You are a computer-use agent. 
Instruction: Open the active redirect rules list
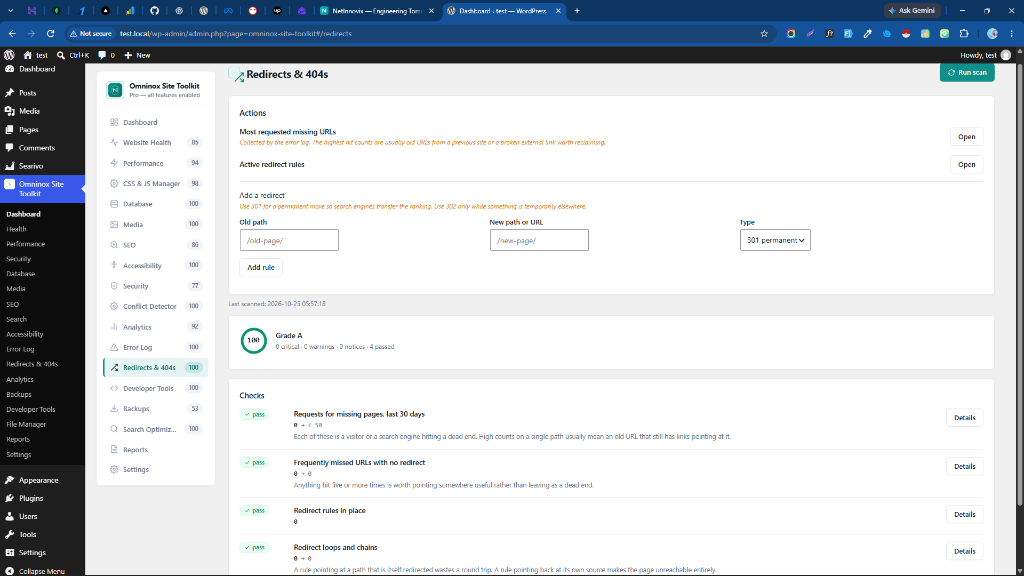click(x=966, y=165)
